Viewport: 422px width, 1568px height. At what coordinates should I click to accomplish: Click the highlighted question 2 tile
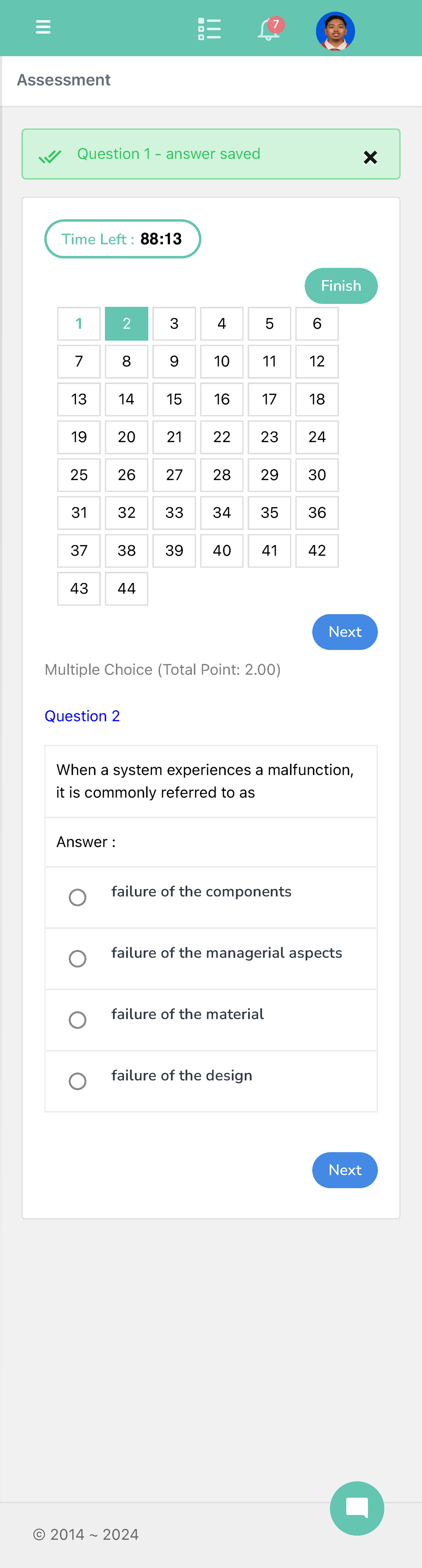[x=126, y=324]
